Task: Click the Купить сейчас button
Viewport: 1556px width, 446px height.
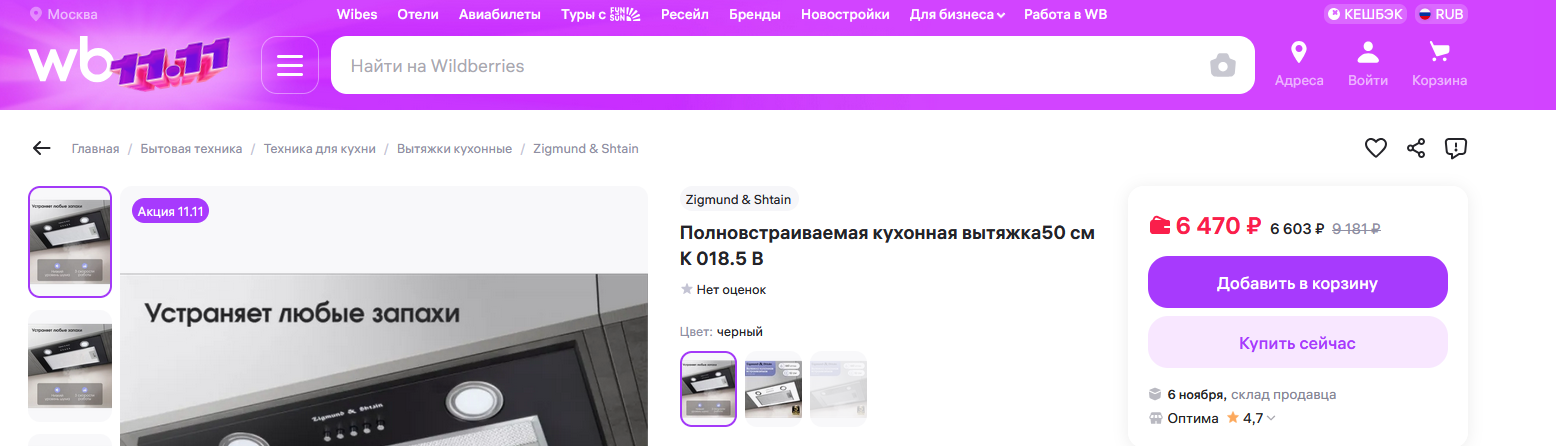Action: coord(1297,343)
